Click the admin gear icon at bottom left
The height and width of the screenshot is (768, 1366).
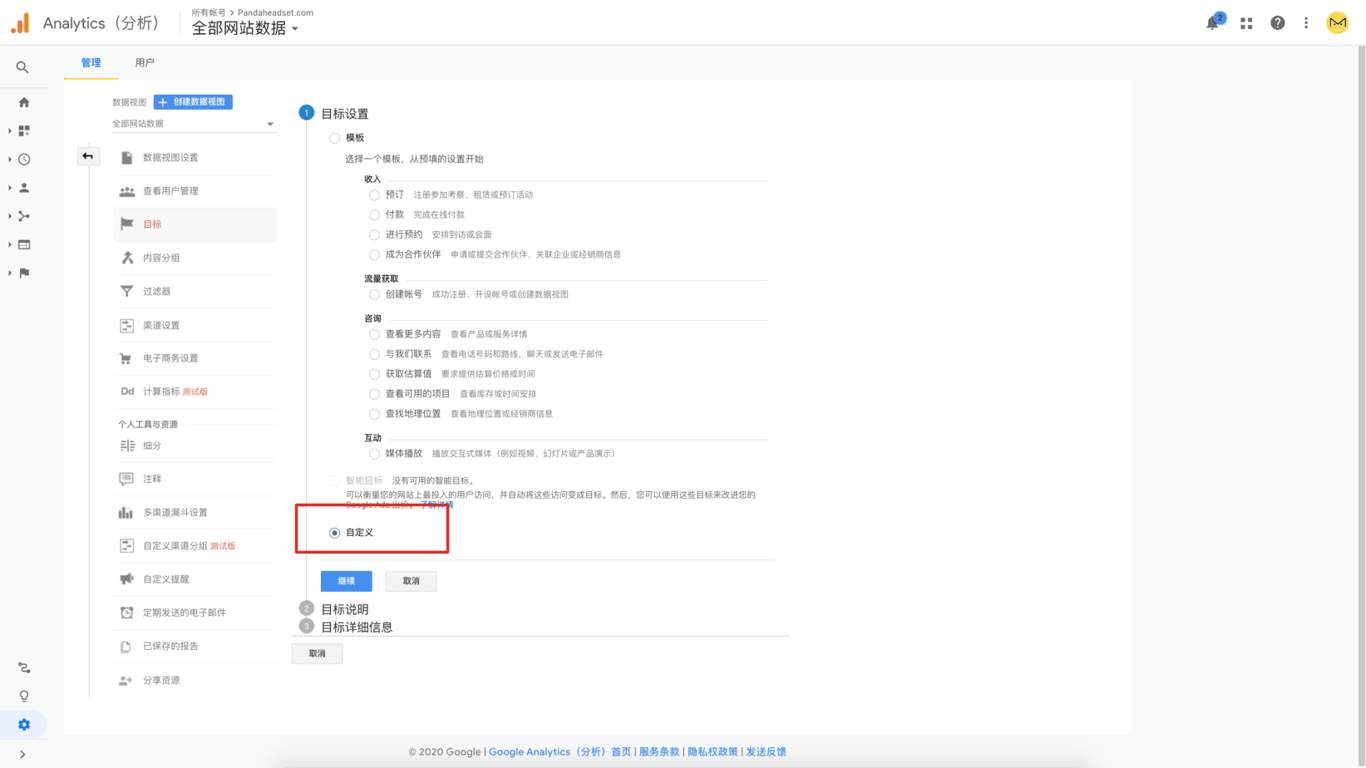pyautogui.click(x=24, y=725)
